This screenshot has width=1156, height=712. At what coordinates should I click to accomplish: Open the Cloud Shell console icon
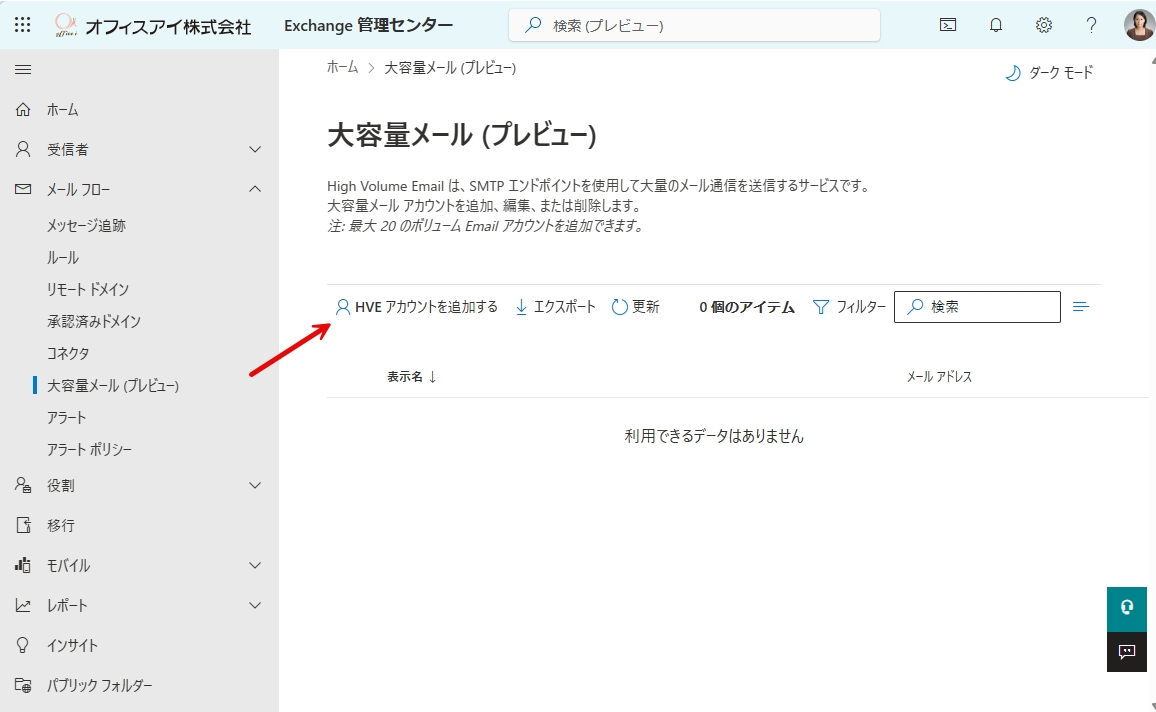(948, 25)
